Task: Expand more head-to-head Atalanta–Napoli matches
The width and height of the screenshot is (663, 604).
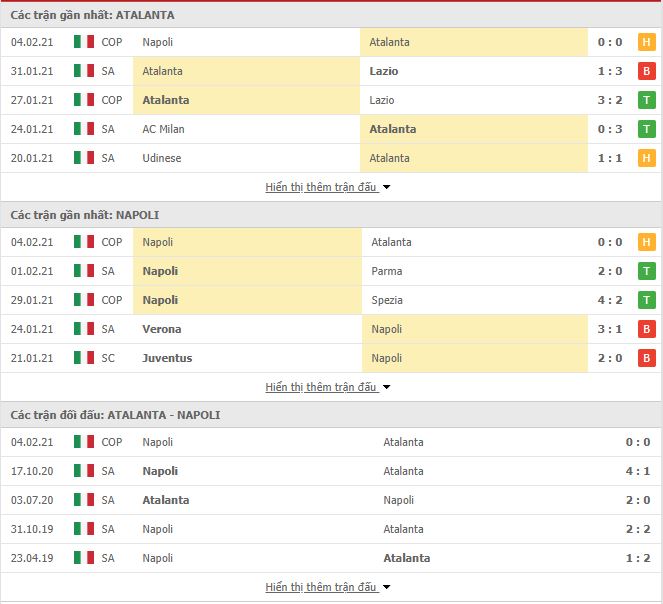Action: coord(327,587)
